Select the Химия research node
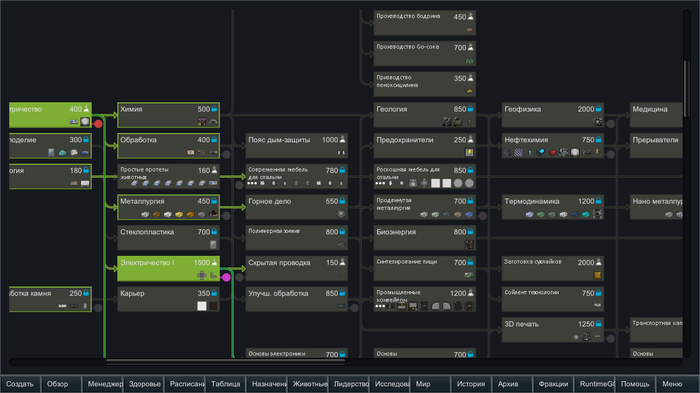This screenshot has width=700, height=393. [x=168, y=115]
